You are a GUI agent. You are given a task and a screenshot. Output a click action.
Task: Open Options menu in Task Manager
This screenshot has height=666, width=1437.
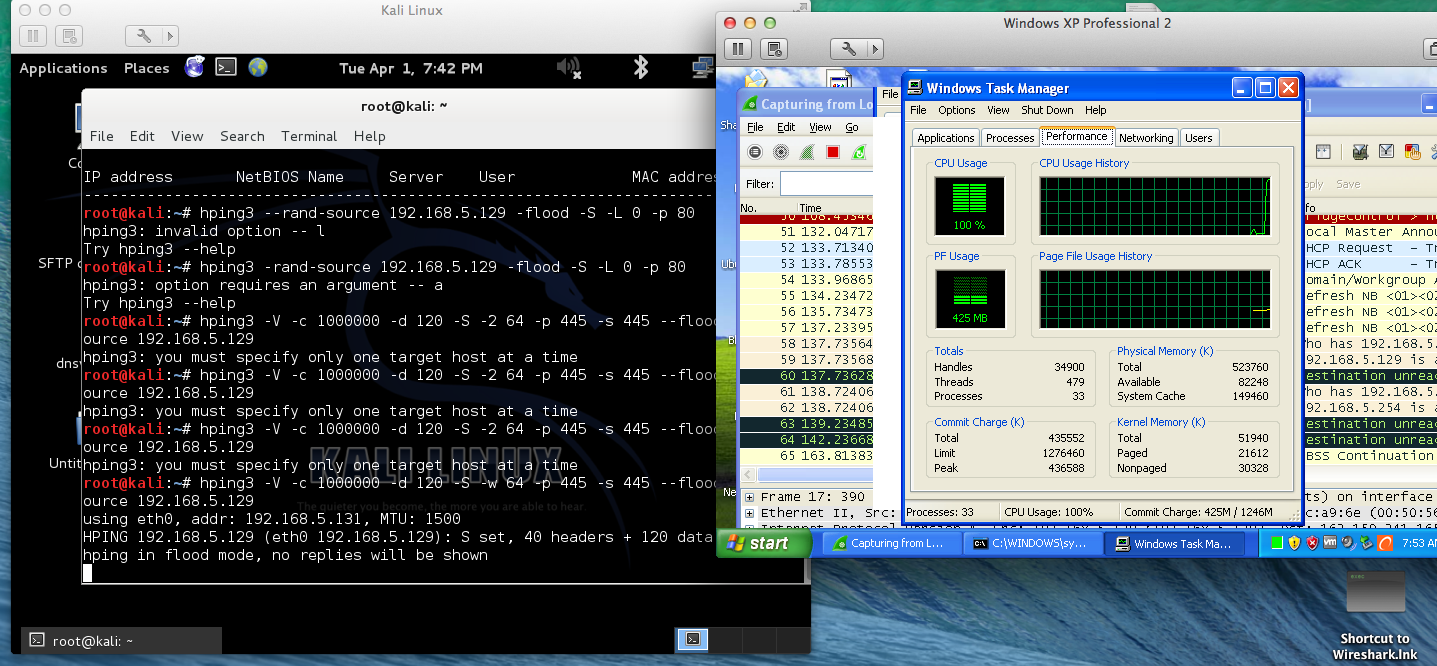pos(956,110)
